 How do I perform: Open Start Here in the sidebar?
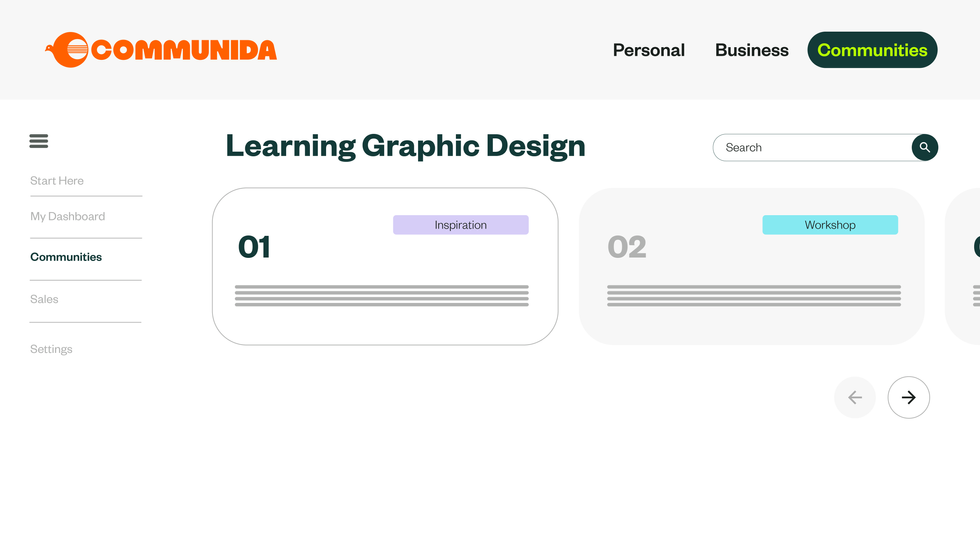click(57, 181)
